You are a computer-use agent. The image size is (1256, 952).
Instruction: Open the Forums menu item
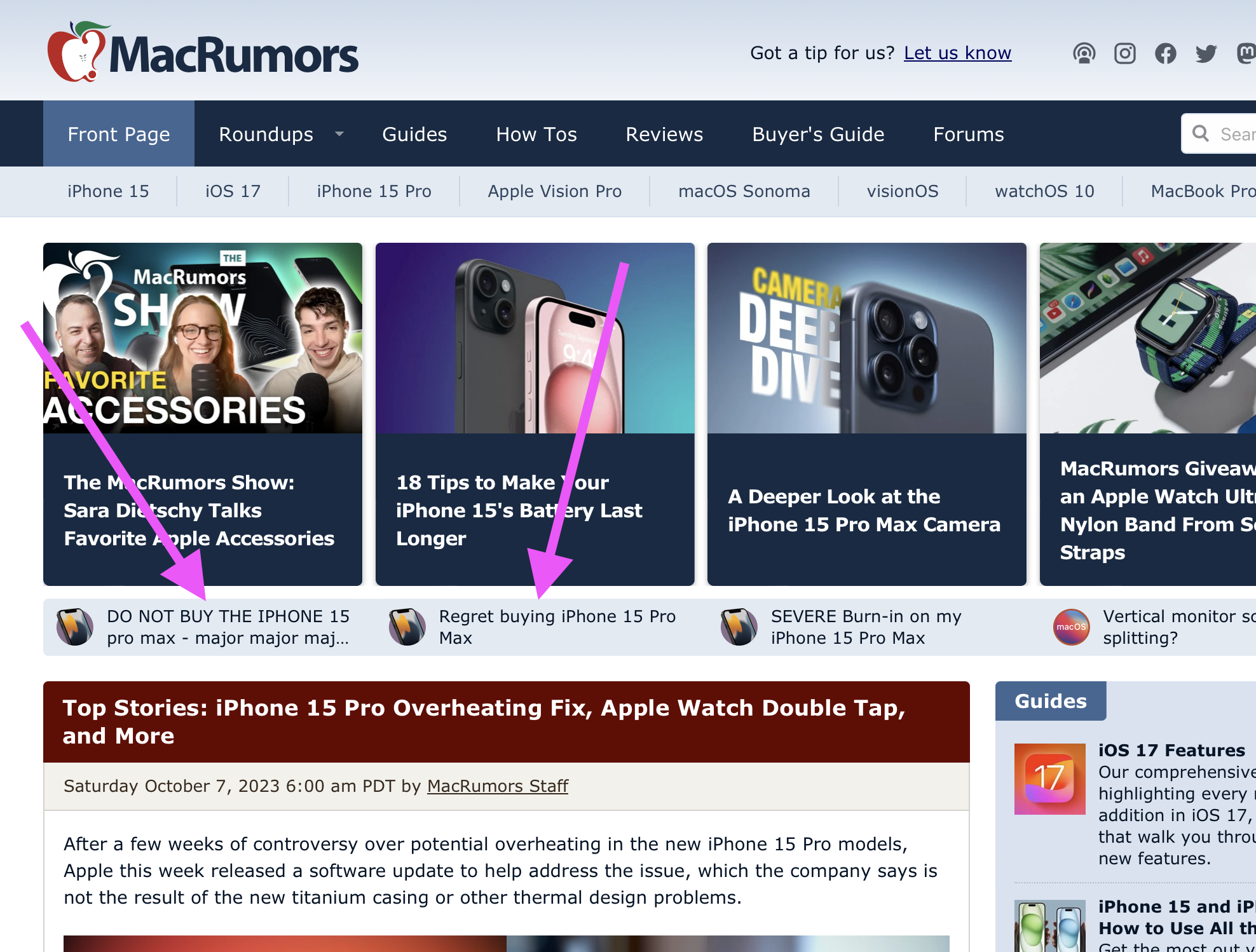969,134
